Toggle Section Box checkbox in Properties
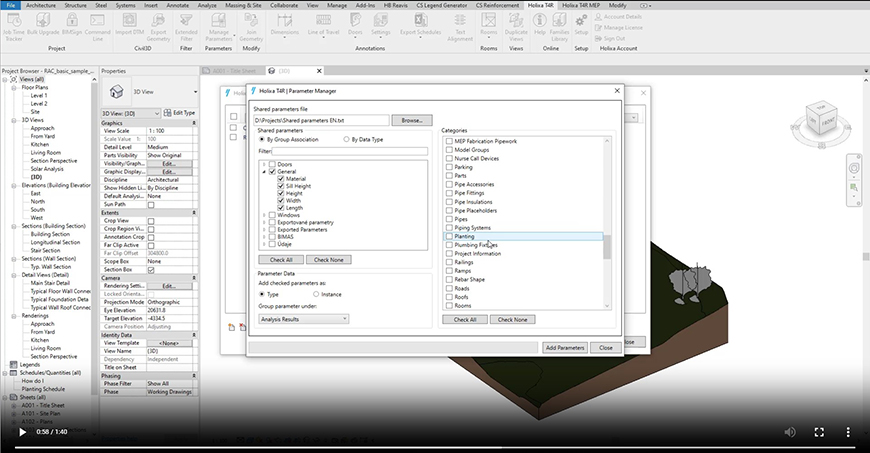Viewport: 870px width, 453px height. 151,270
